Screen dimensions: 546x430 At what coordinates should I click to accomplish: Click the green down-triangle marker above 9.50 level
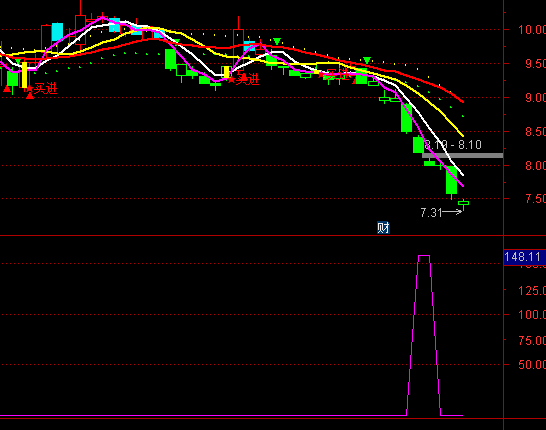tap(367, 60)
